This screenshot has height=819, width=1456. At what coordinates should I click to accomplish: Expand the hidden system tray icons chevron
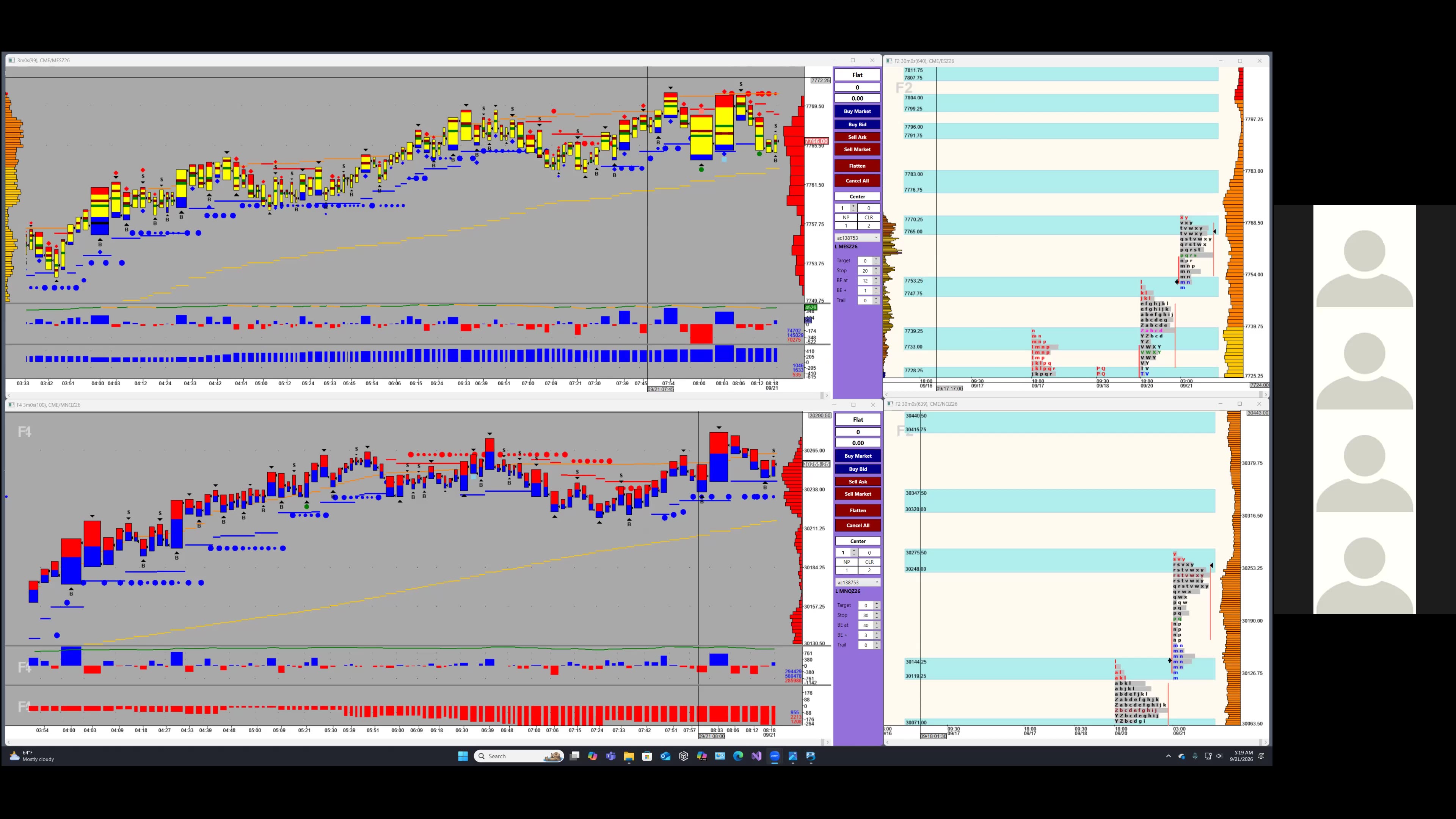point(1168,756)
